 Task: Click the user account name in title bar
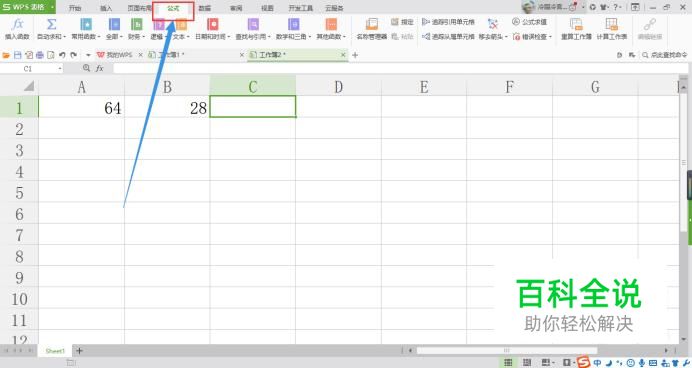click(551, 7)
